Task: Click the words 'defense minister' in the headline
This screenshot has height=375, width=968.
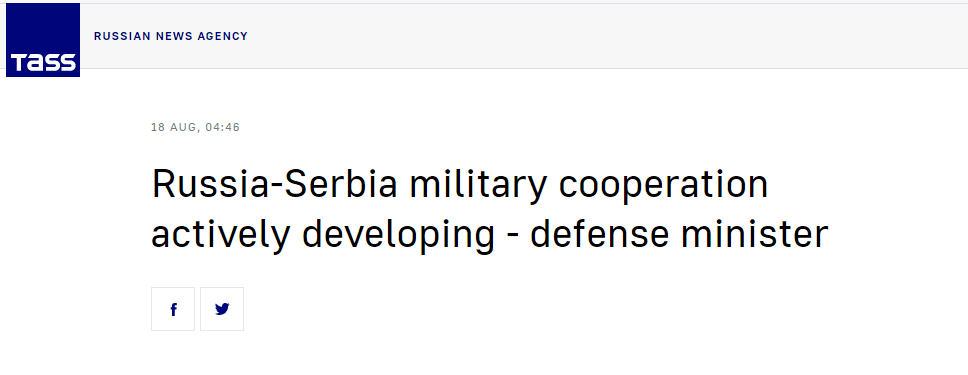Action: coord(679,234)
